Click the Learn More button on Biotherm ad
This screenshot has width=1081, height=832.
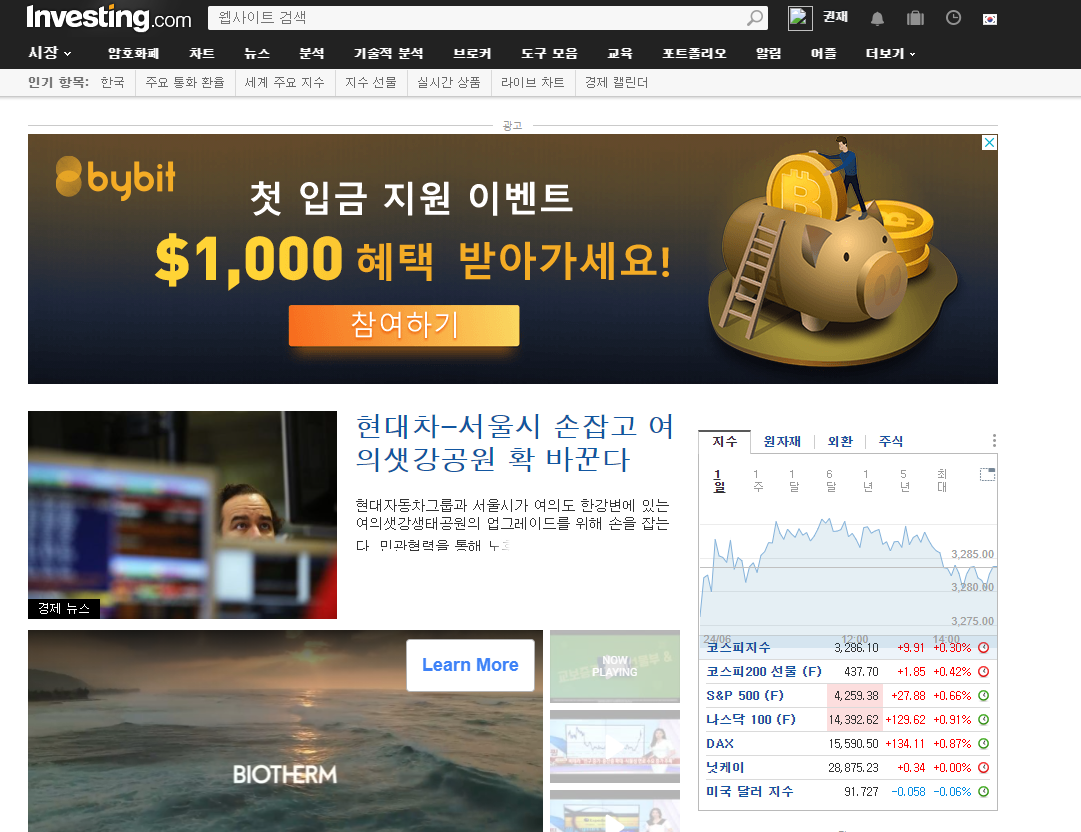coord(470,665)
